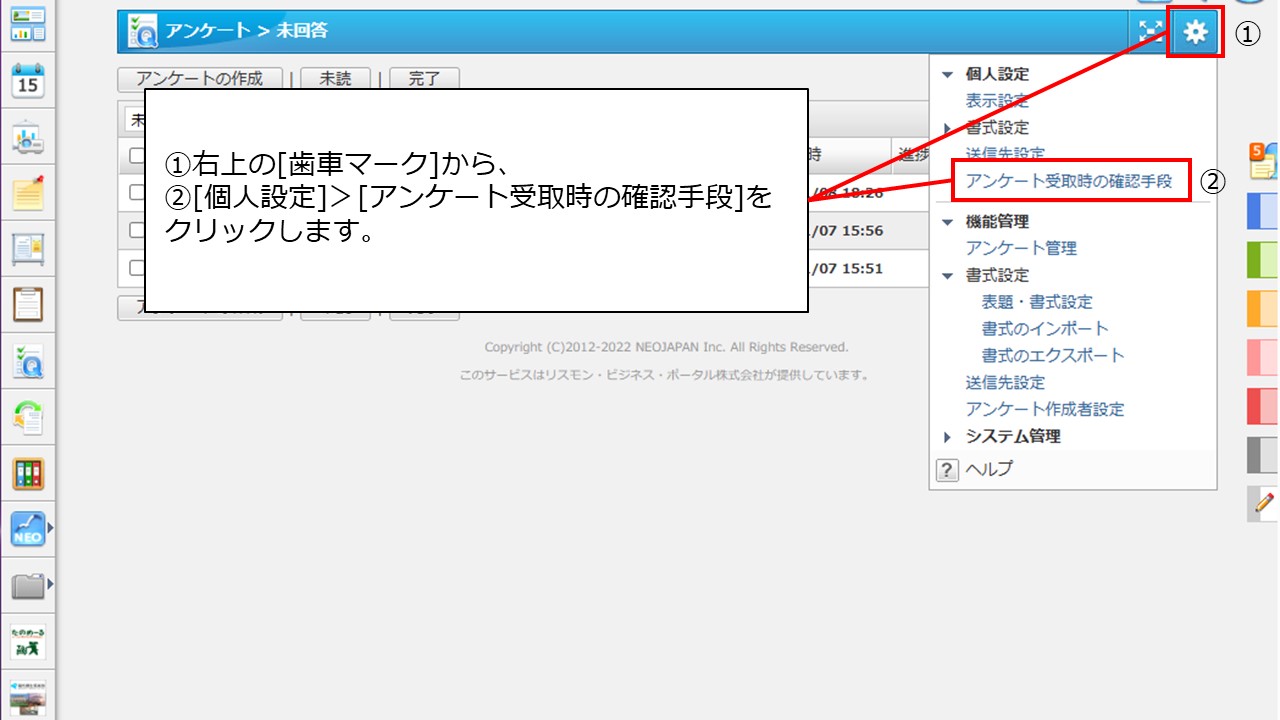Open the gray folder icon in sidebar

pos(28,586)
